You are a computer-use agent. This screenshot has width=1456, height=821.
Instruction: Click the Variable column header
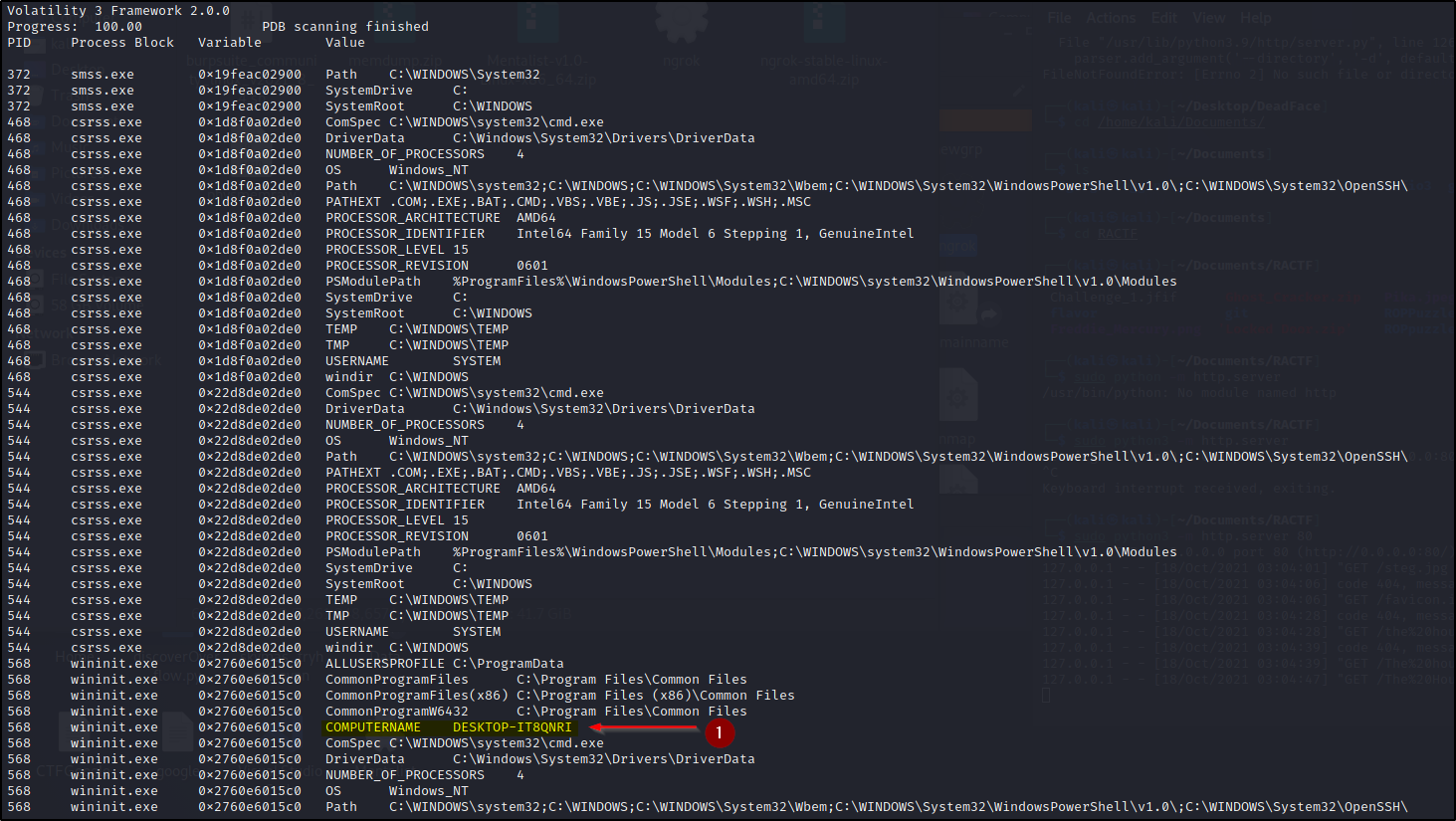coord(230,43)
